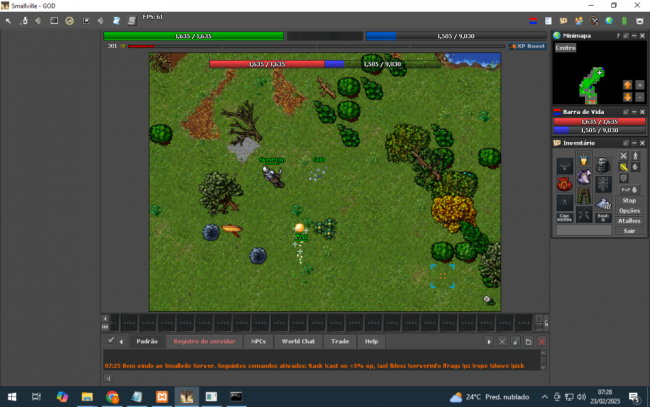The width and height of the screenshot is (650, 407).
Task: Open the Help chat tab
Action: [x=371, y=342]
